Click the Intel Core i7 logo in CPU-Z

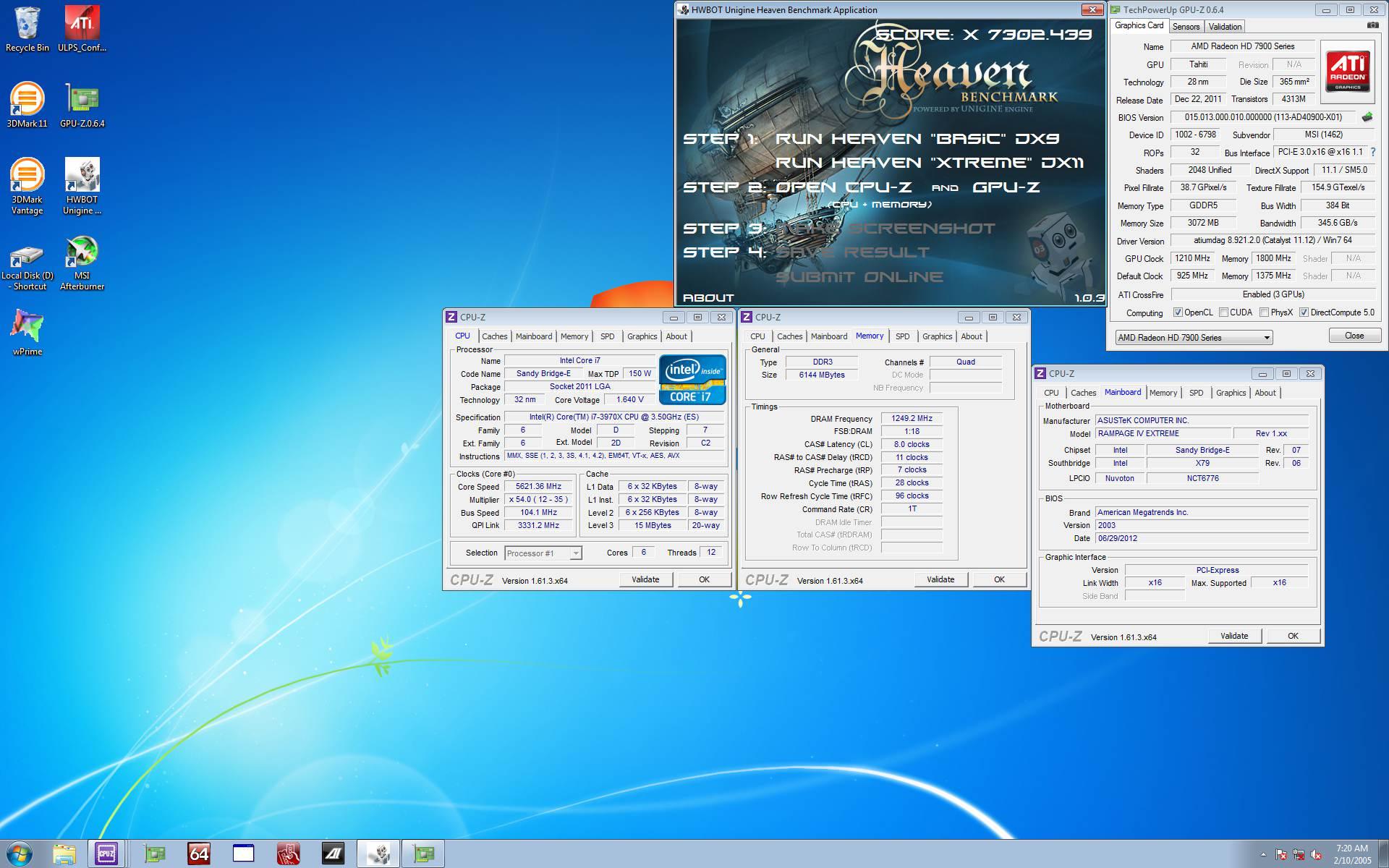point(692,379)
